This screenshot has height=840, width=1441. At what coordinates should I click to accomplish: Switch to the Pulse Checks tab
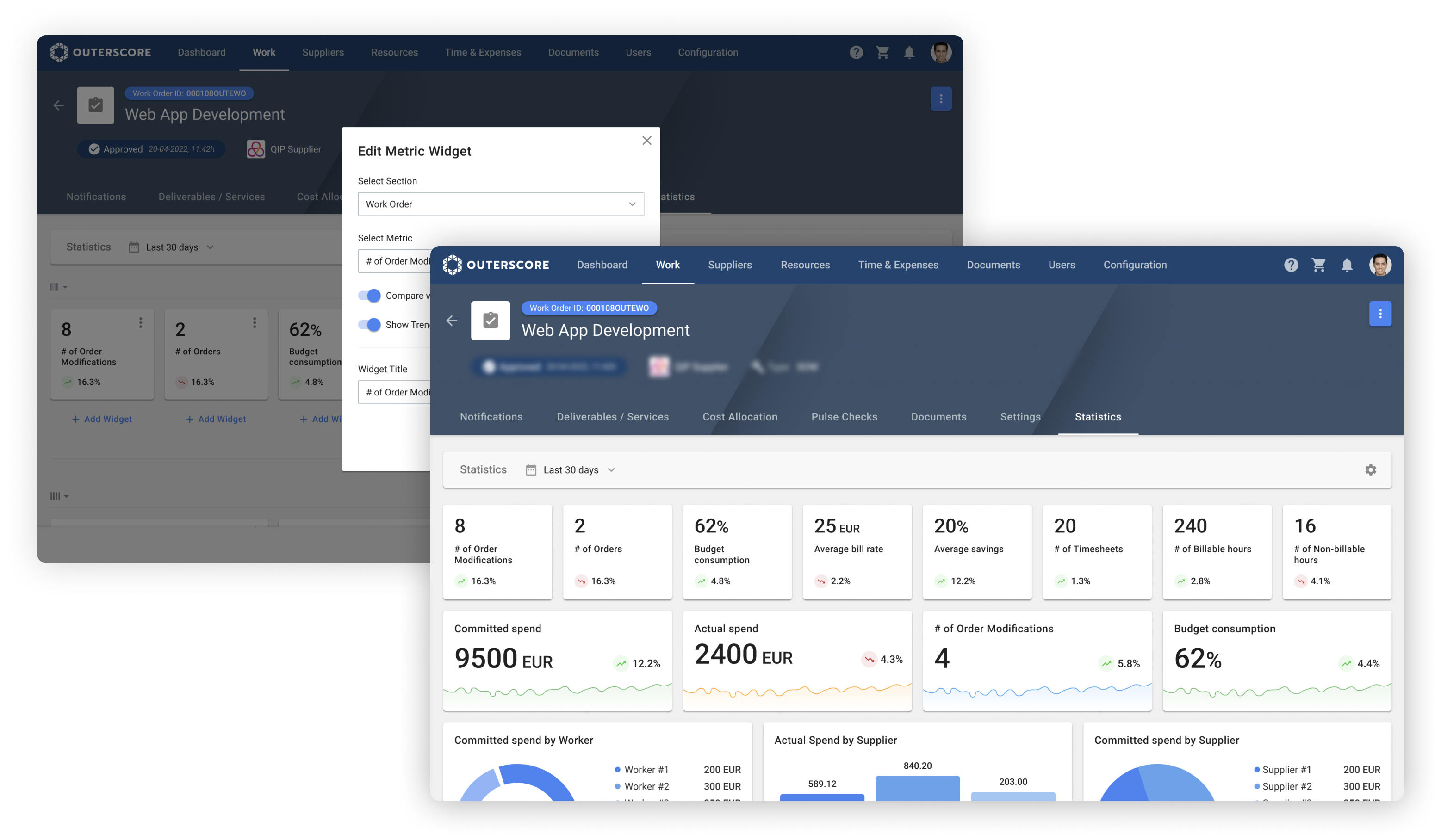pos(844,417)
